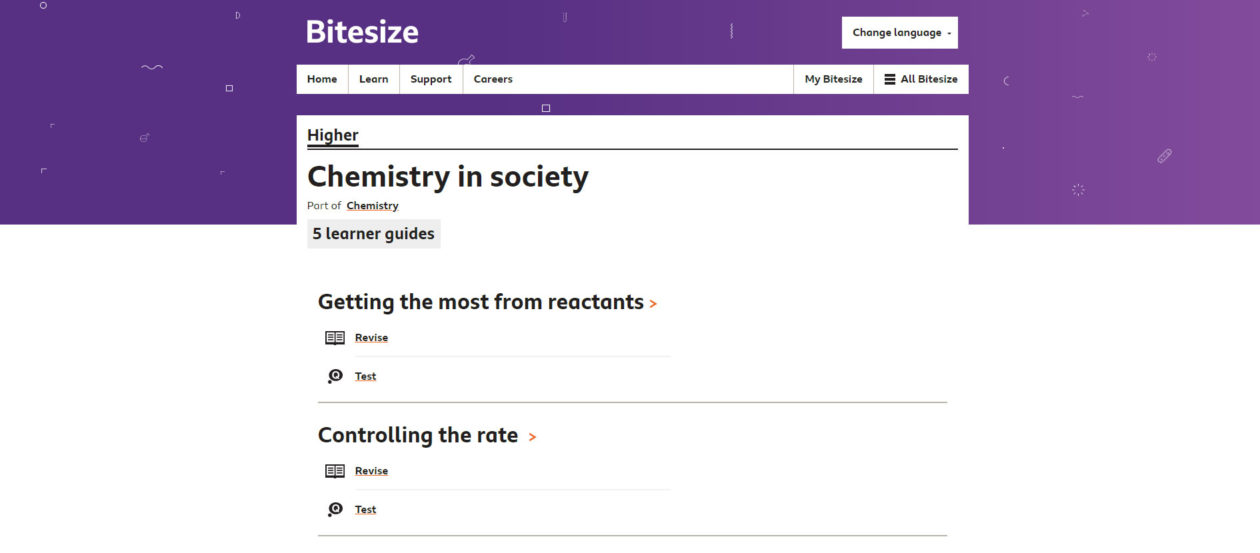1260x553 pixels.
Task: Click the orange arrow beside Getting the most from reactants
Action: (x=653, y=303)
